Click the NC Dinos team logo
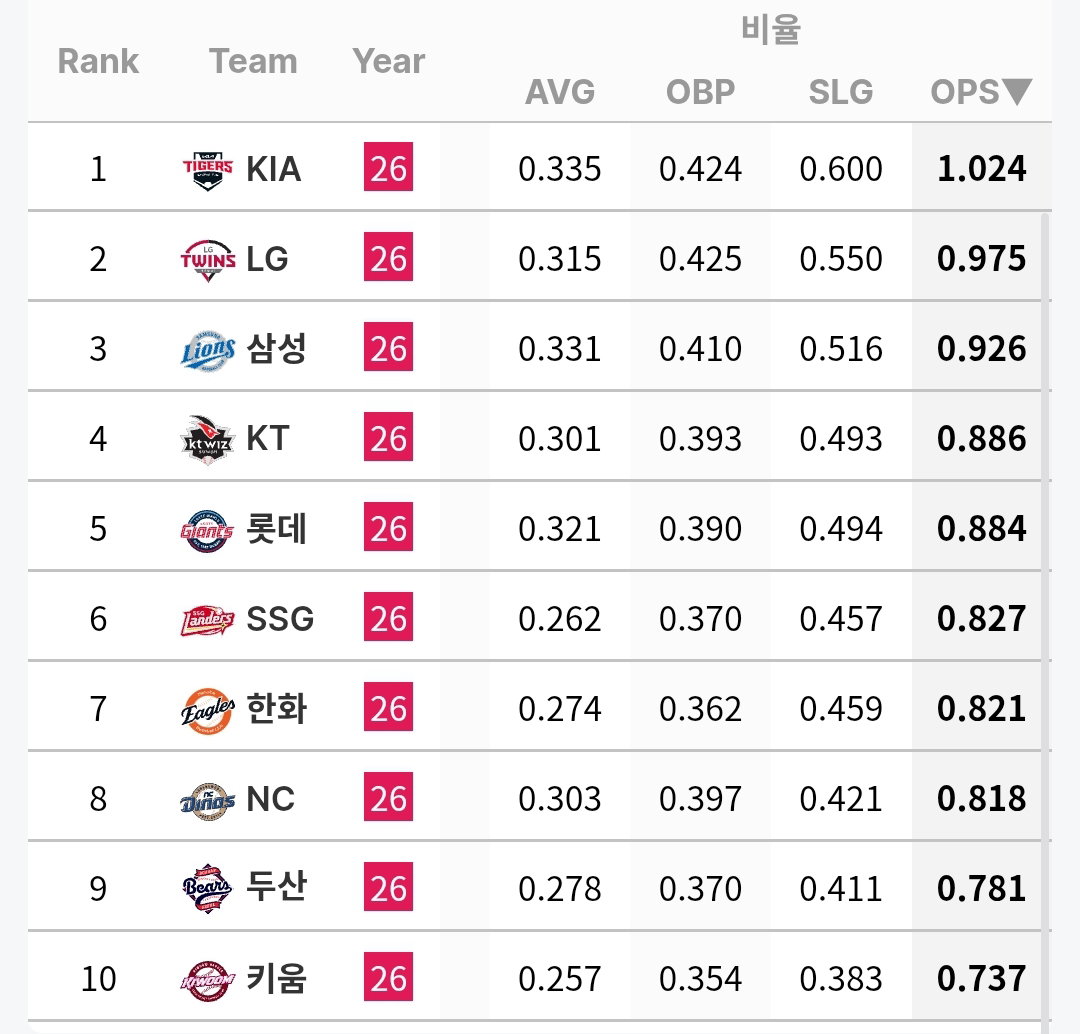This screenshot has width=1080, height=1034. (x=207, y=800)
